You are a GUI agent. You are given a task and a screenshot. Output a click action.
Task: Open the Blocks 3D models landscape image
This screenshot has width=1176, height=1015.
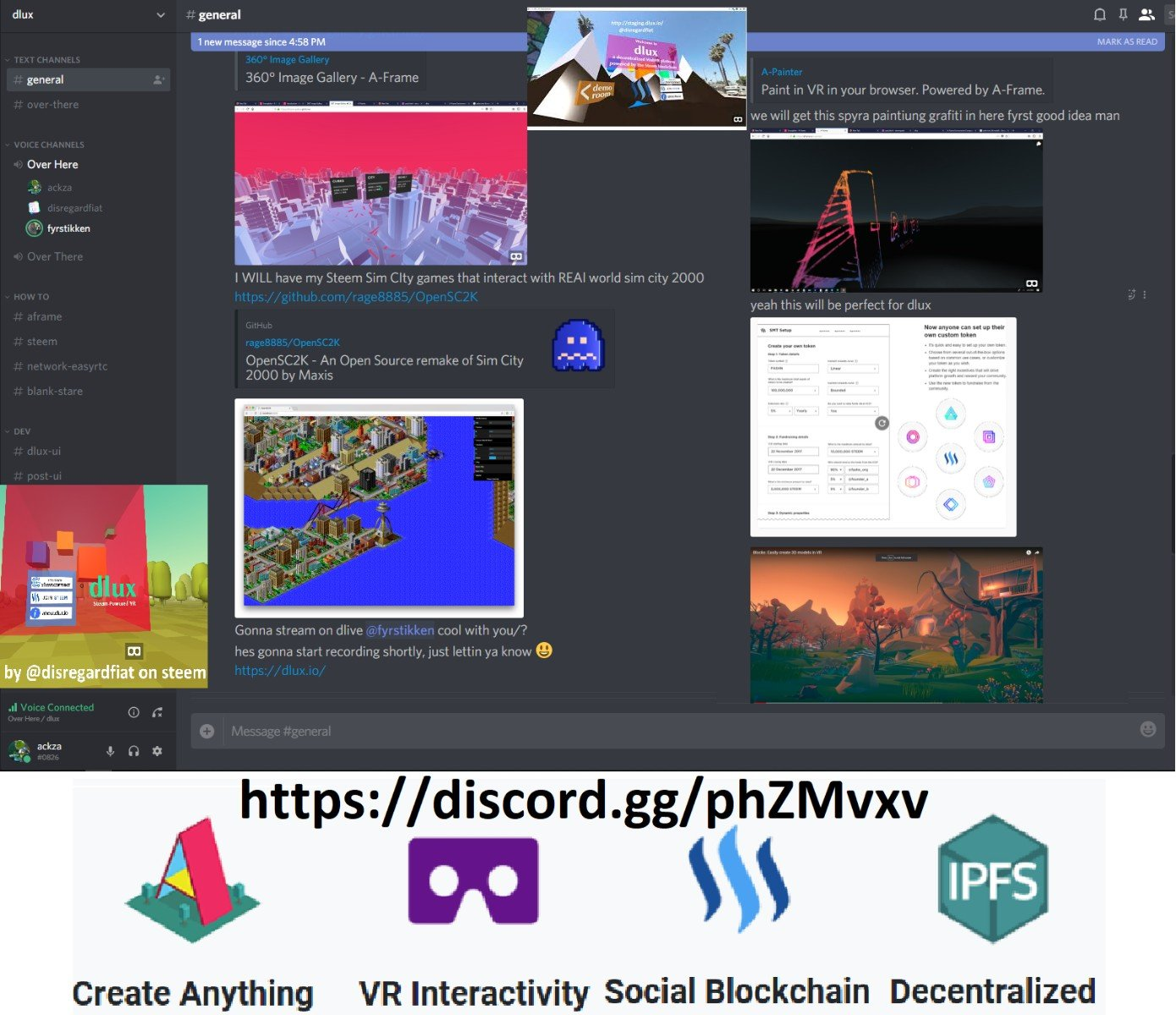tap(896, 625)
